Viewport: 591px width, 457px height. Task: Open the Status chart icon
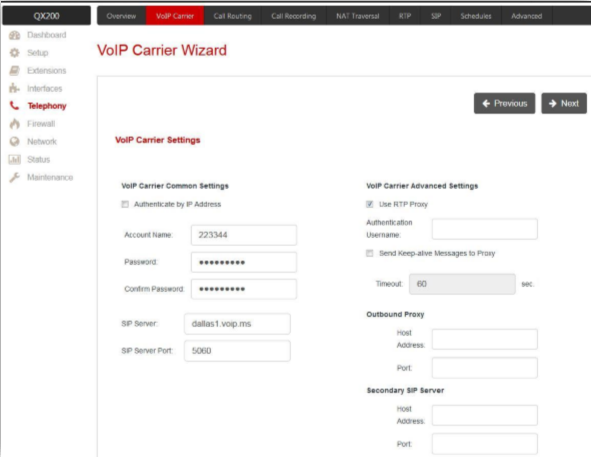14,159
